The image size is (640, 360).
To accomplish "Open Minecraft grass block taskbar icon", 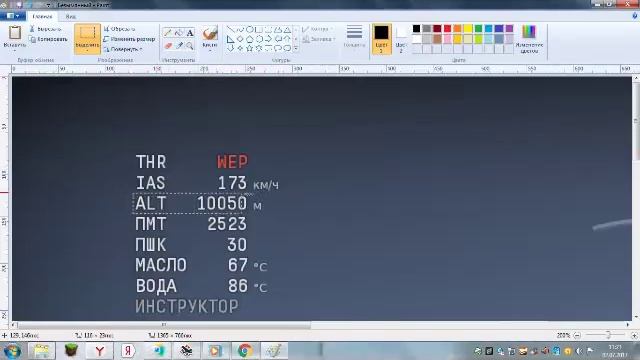I will tap(71, 351).
